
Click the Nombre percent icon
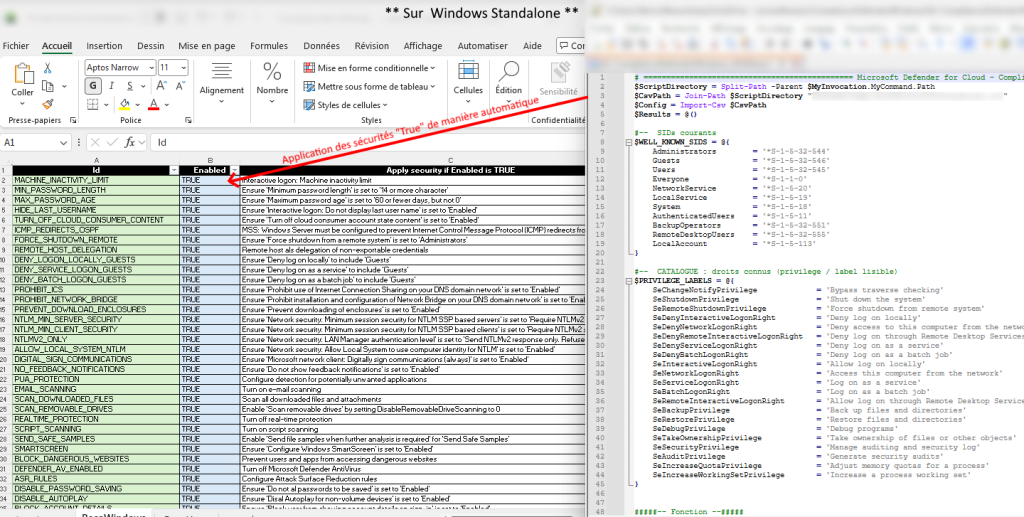click(272, 72)
